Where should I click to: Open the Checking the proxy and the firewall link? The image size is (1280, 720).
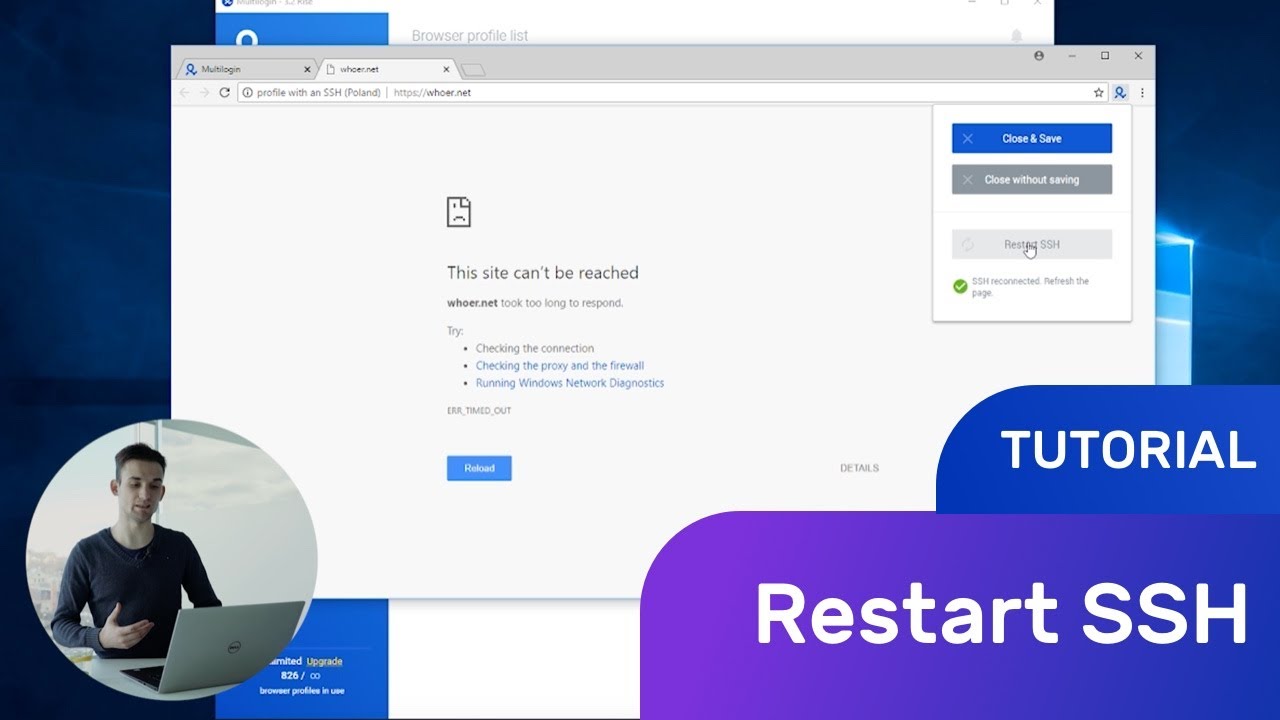[x=560, y=366]
